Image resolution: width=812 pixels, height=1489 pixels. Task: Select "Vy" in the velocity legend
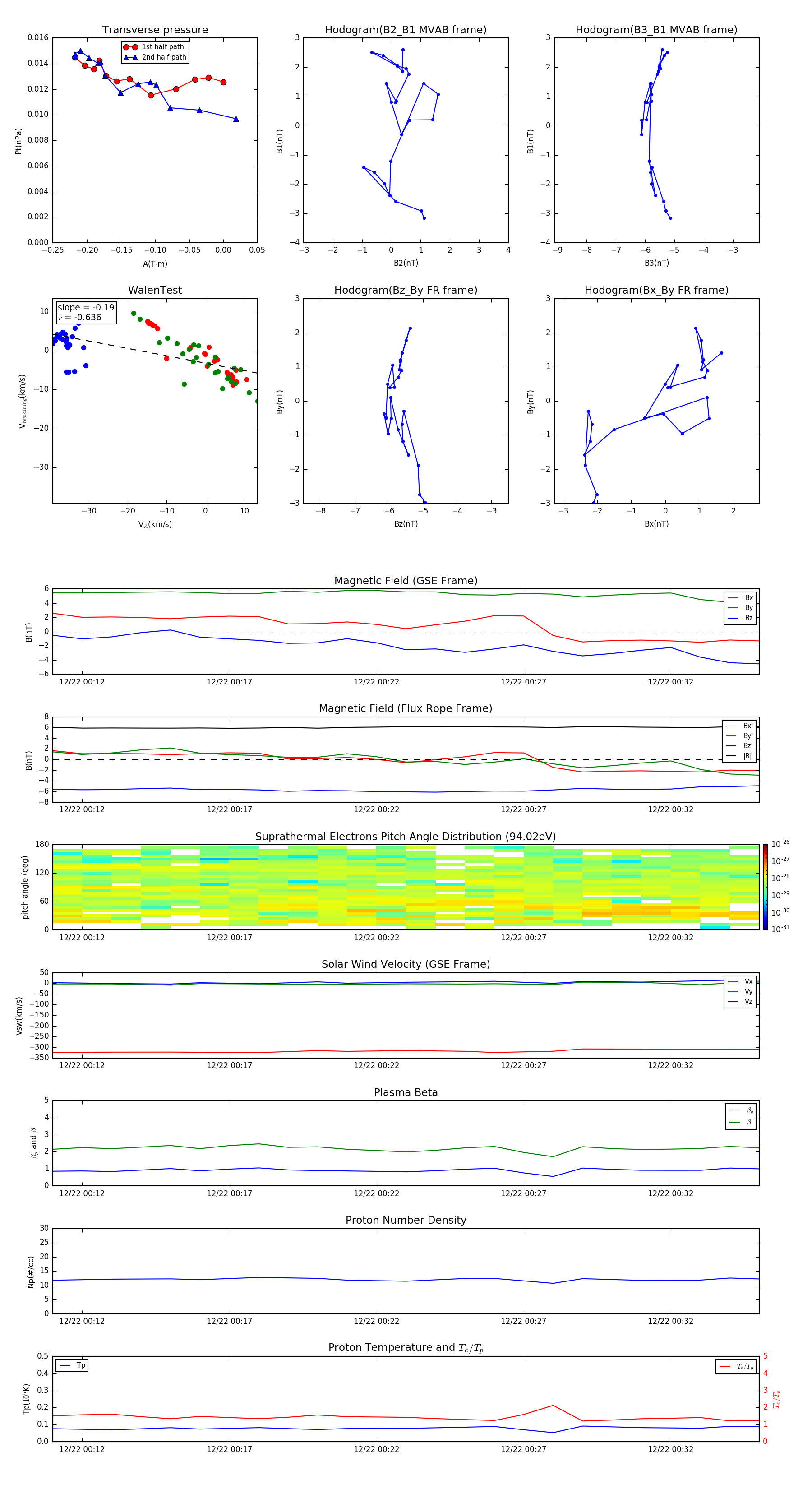tap(740, 991)
